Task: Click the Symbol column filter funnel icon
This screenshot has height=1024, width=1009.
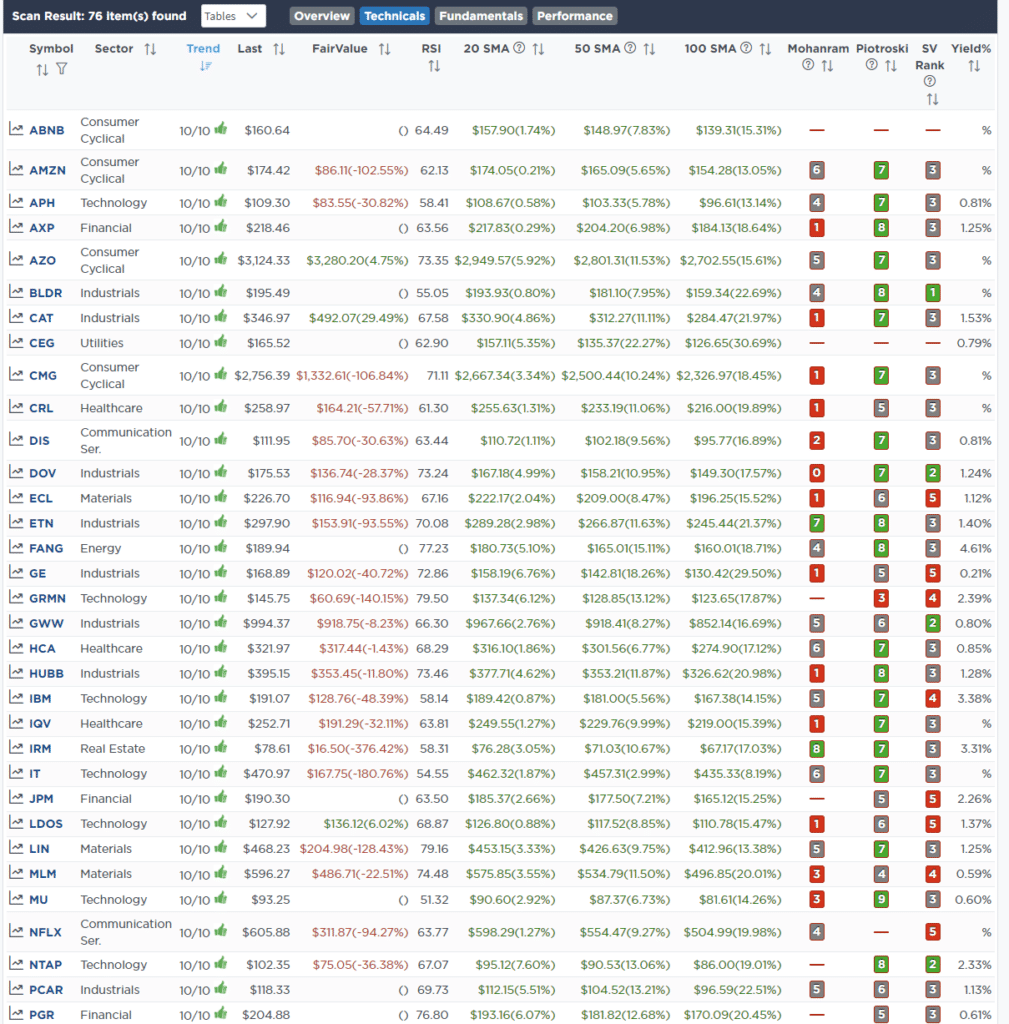Action: pos(61,69)
